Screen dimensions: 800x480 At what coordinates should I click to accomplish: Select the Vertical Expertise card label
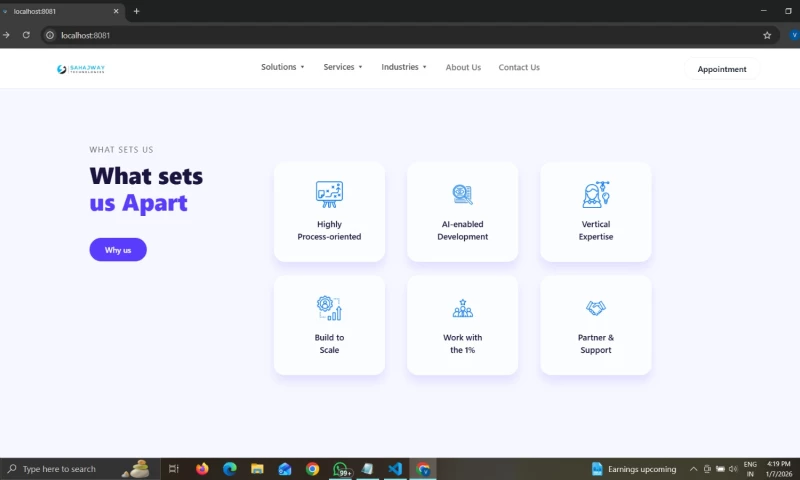(595, 230)
